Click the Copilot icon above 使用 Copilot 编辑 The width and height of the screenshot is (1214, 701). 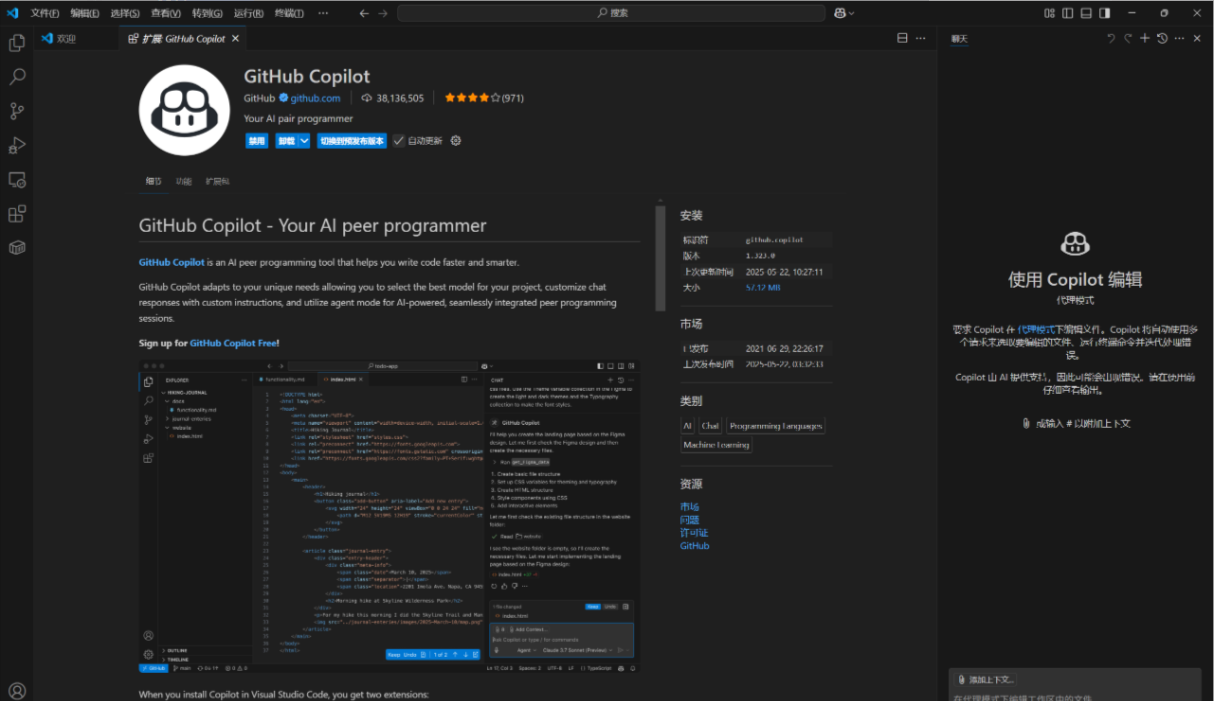pos(1075,244)
